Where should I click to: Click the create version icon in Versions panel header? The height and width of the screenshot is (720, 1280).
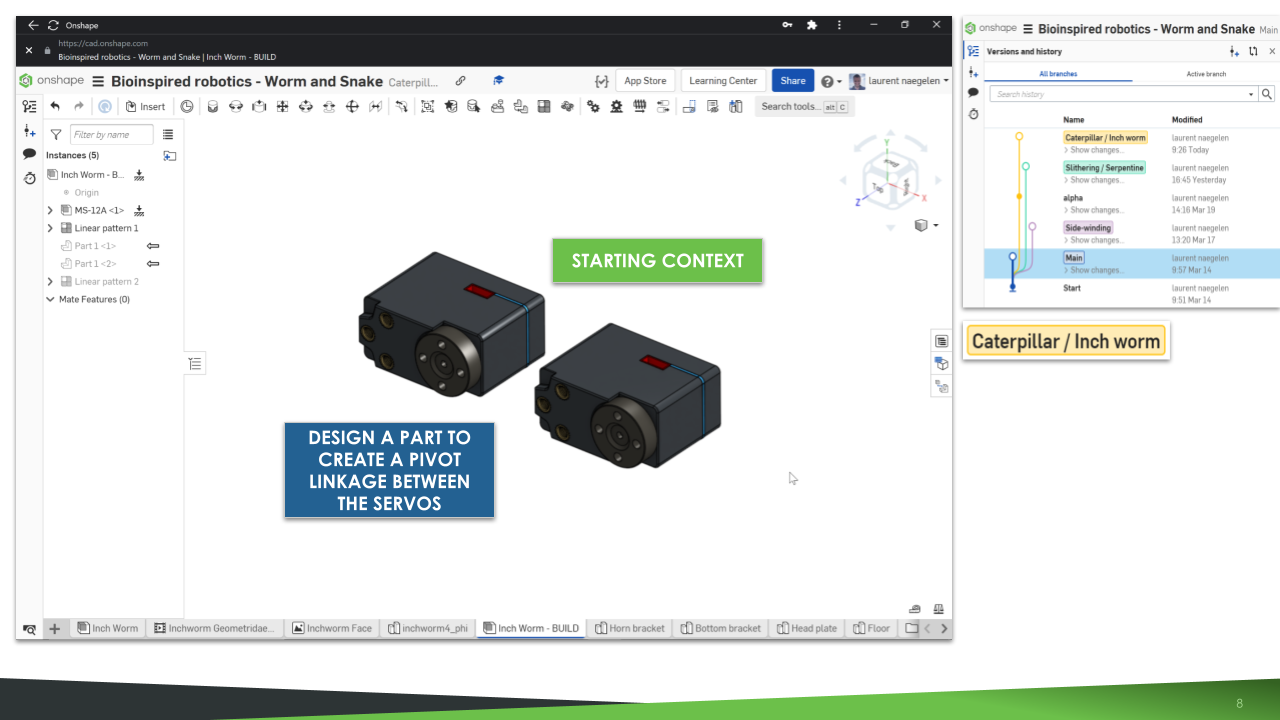[x=1234, y=51]
